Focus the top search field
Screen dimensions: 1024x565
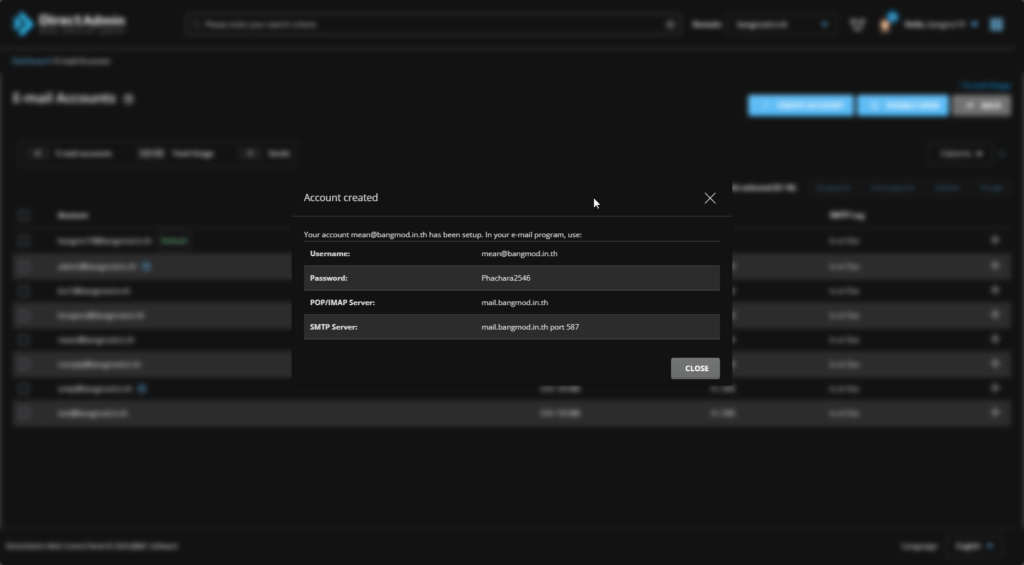tap(430, 25)
